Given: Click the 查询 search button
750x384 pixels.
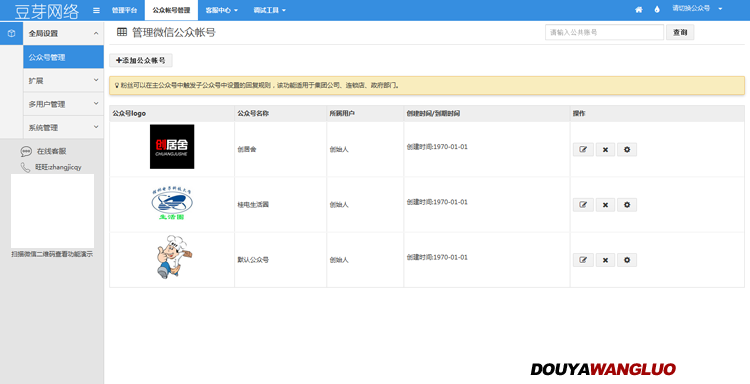Looking at the screenshot, I should (680, 32).
